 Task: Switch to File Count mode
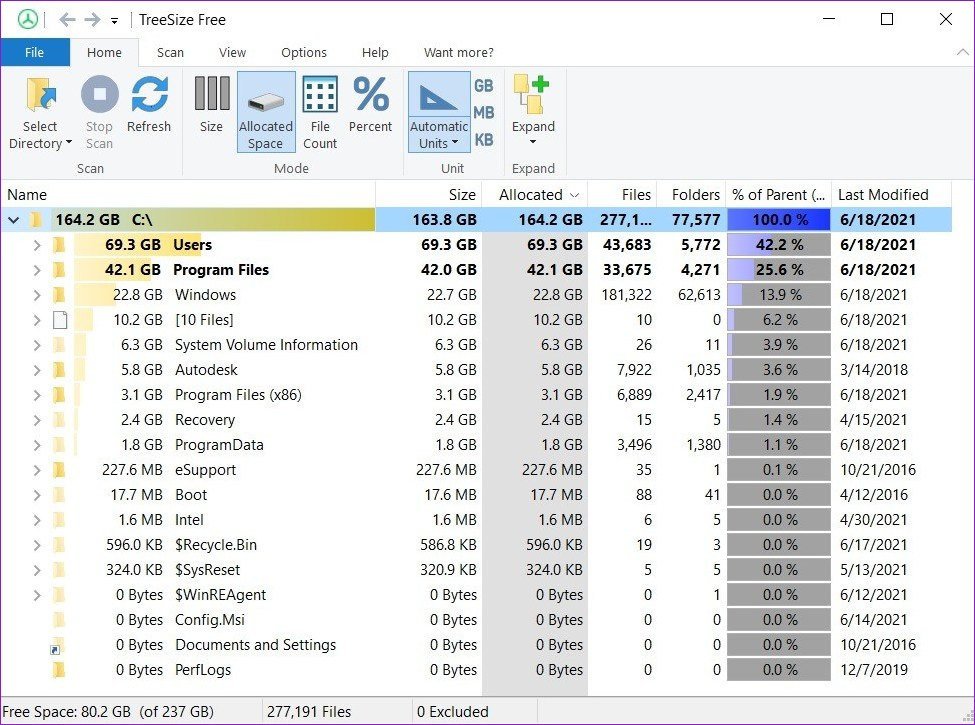[320, 94]
